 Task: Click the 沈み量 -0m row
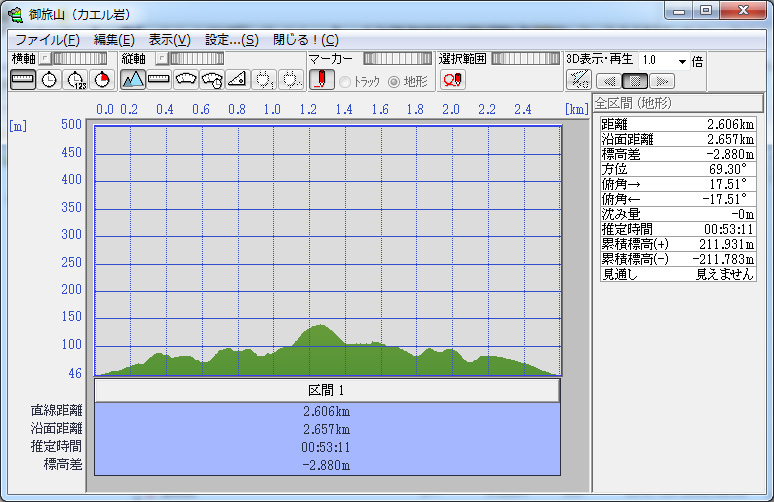[x=678, y=214]
